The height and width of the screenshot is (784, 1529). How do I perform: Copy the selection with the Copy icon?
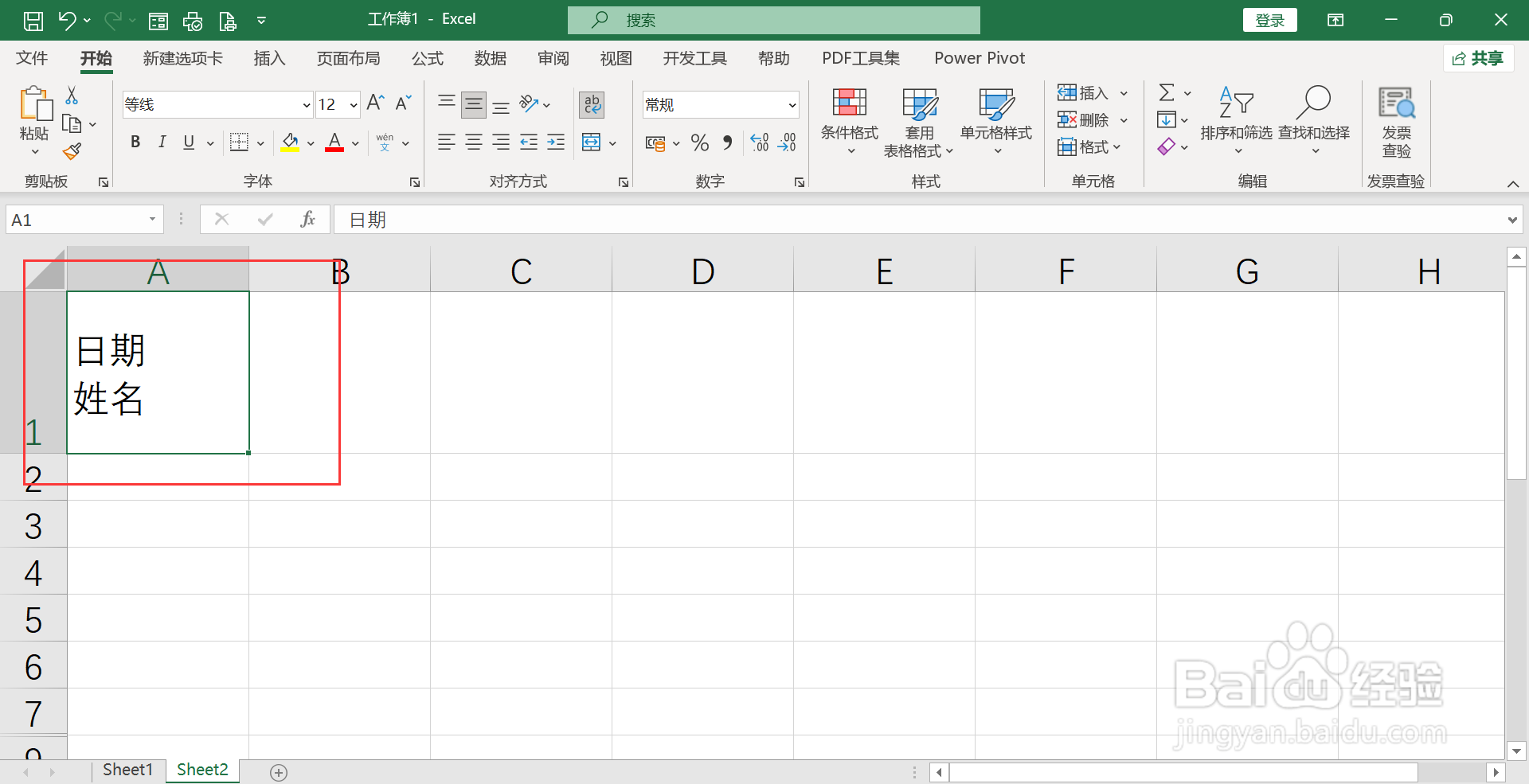click(72, 124)
